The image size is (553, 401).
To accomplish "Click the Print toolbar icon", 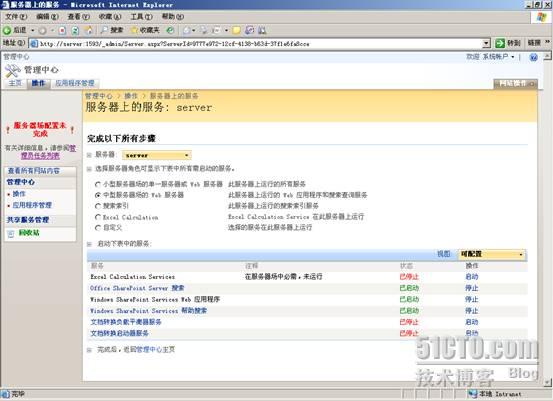I will point(204,31).
